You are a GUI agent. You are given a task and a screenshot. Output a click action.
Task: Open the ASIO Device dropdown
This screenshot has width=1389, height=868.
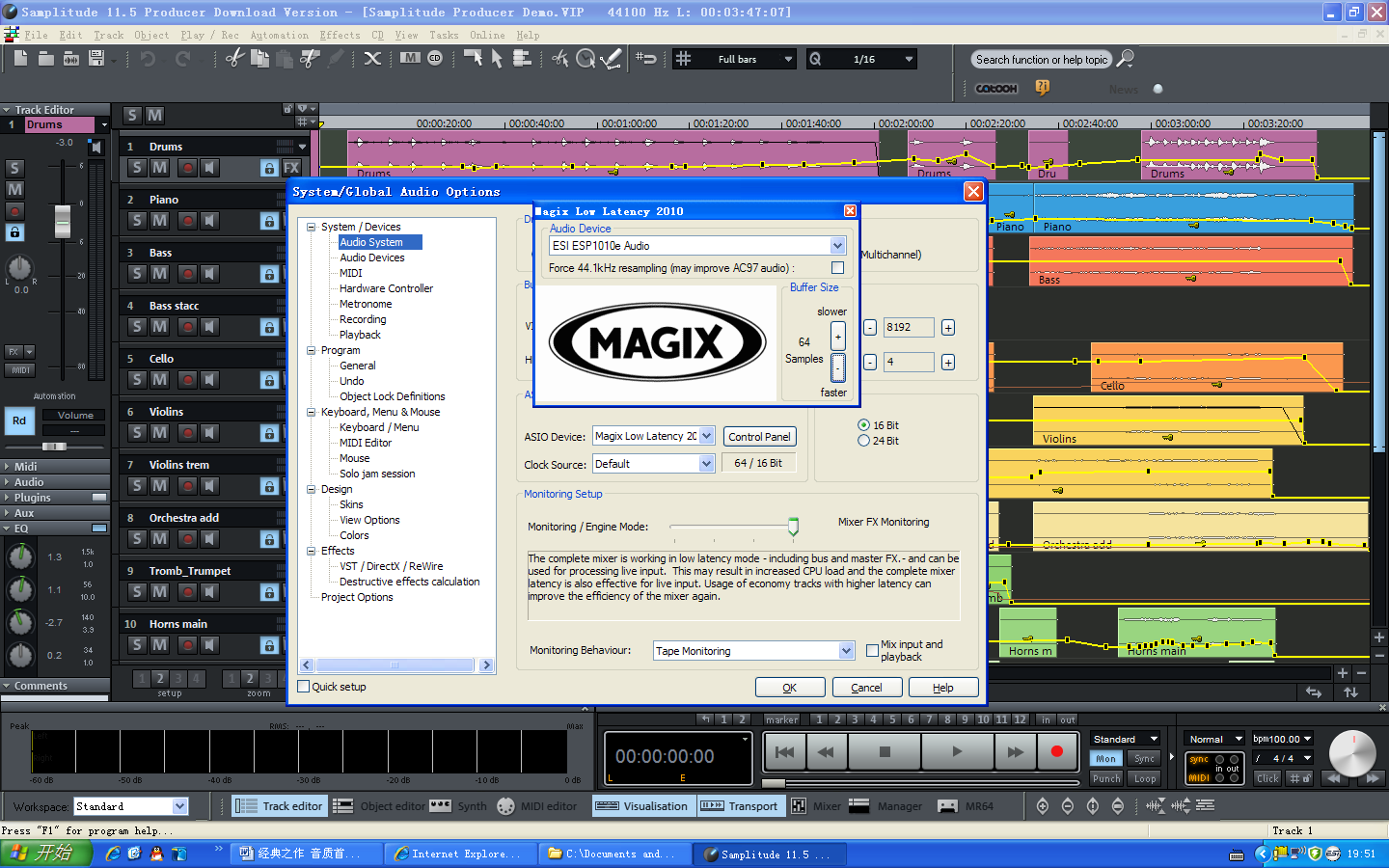coord(706,436)
